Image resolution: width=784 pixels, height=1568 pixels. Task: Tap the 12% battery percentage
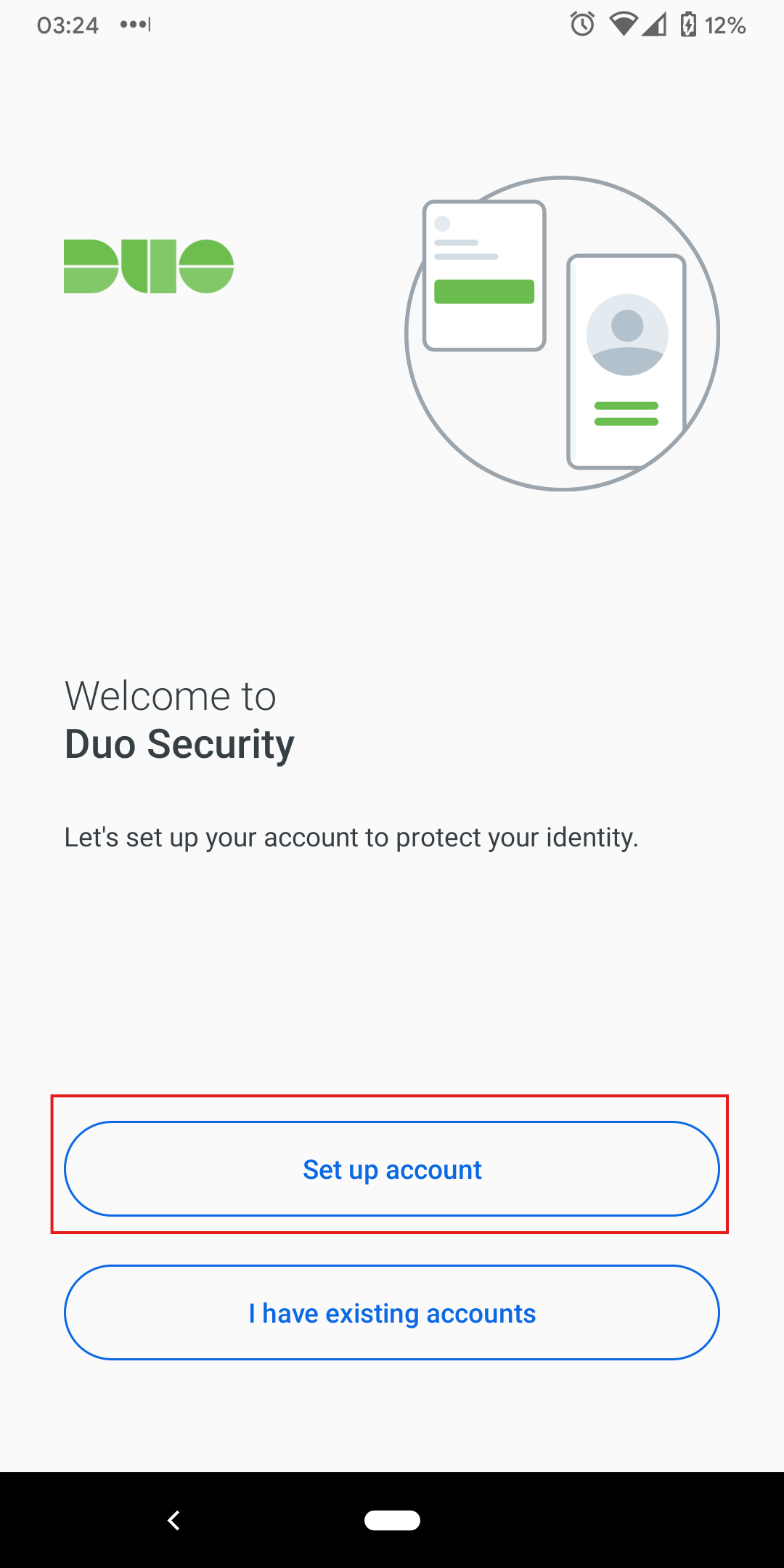(725, 25)
